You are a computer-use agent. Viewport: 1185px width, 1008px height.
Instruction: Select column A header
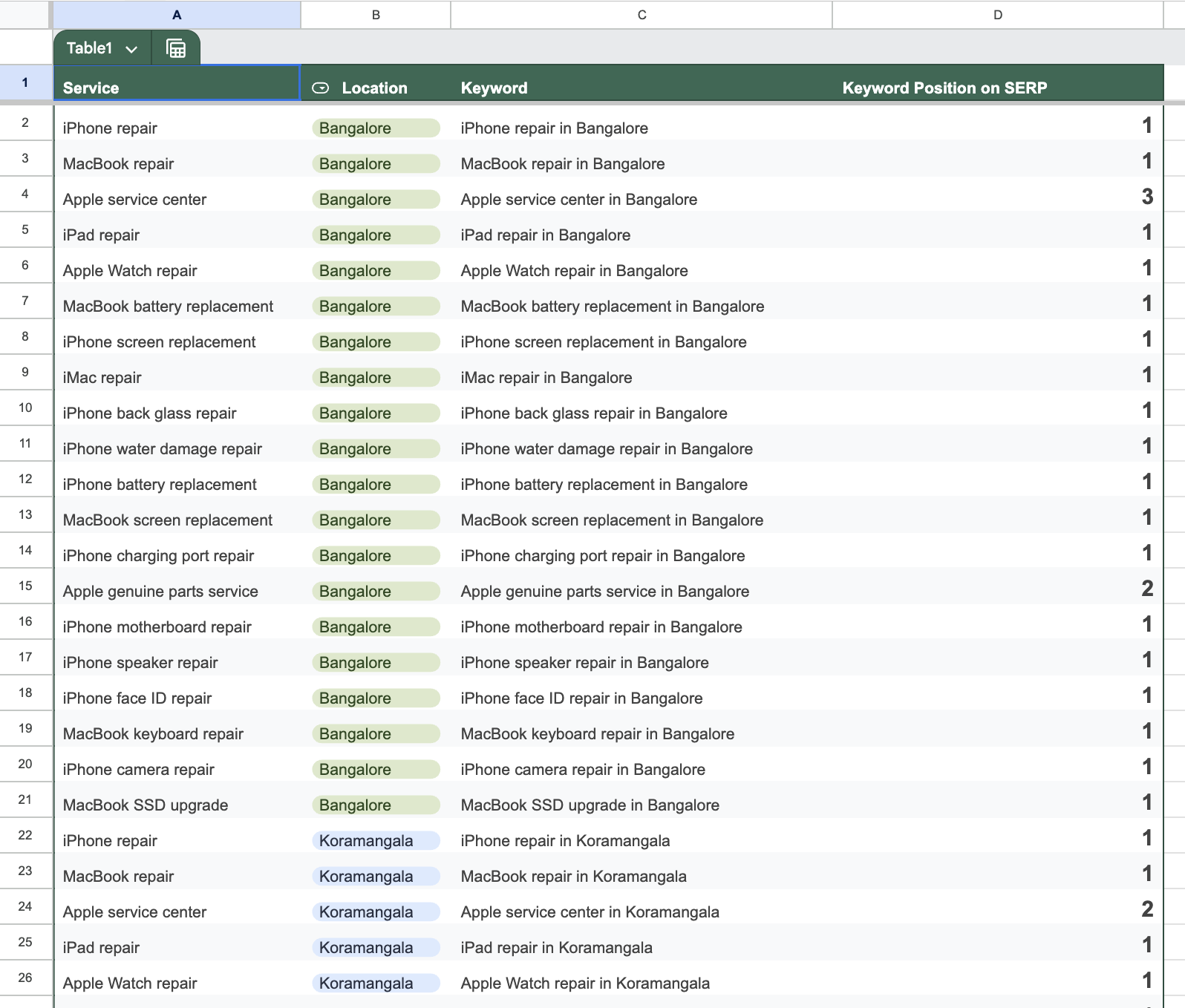(177, 15)
